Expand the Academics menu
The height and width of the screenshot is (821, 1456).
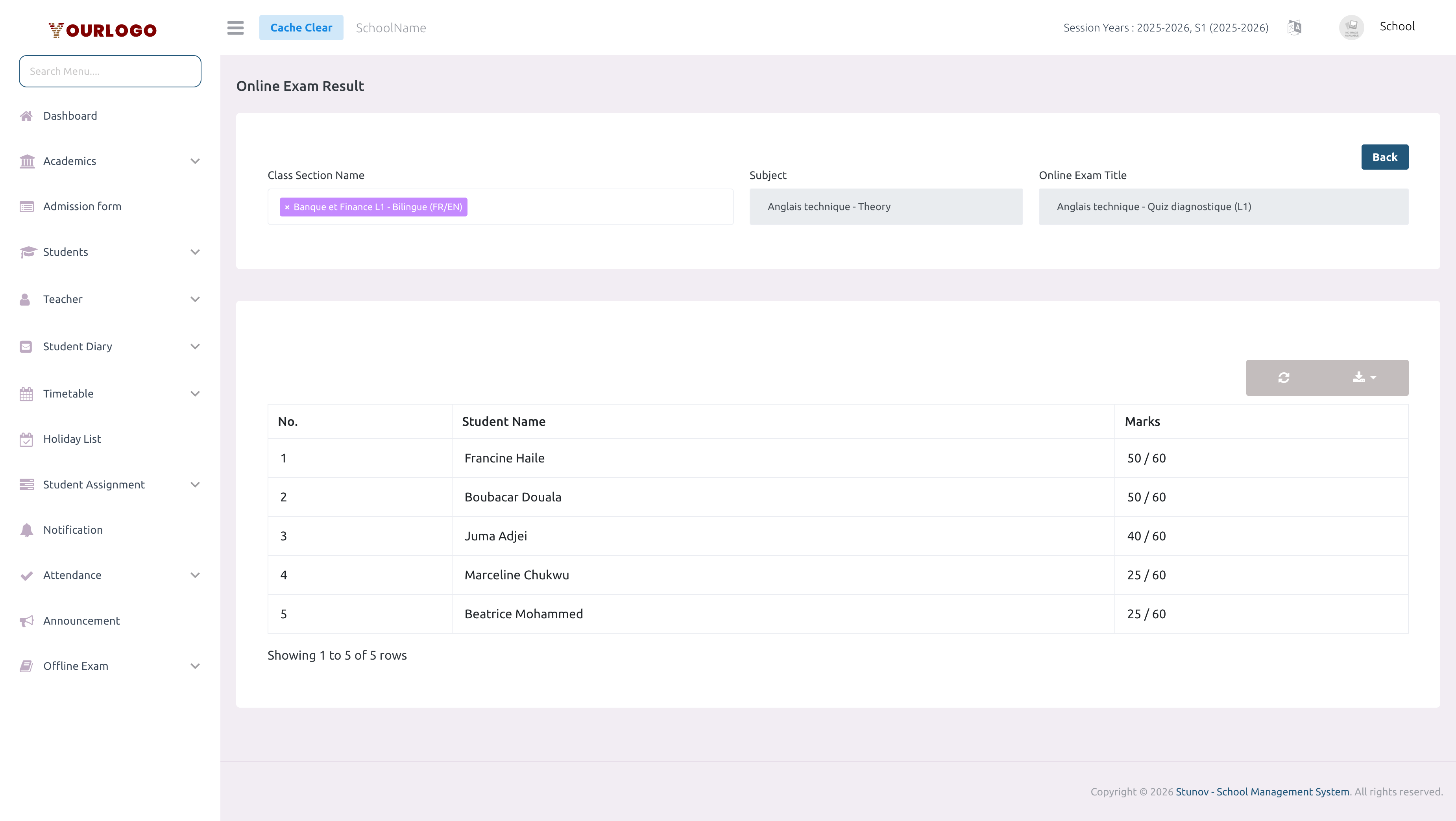(x=195, y=161)
